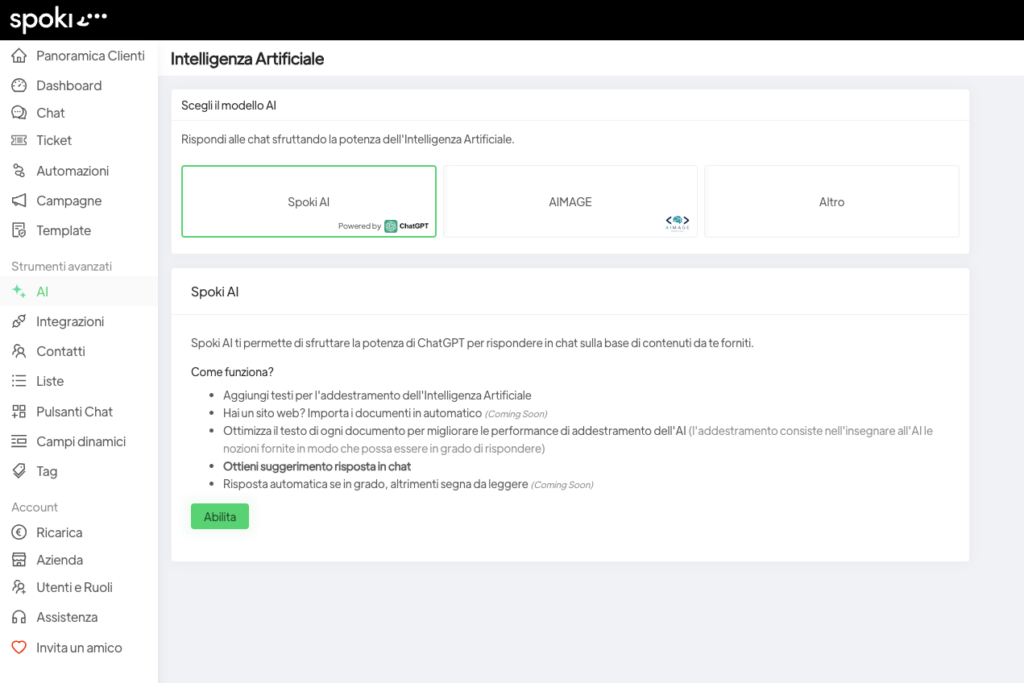Click the Template document icon
1024x683 pixels.
coord(20,230)
